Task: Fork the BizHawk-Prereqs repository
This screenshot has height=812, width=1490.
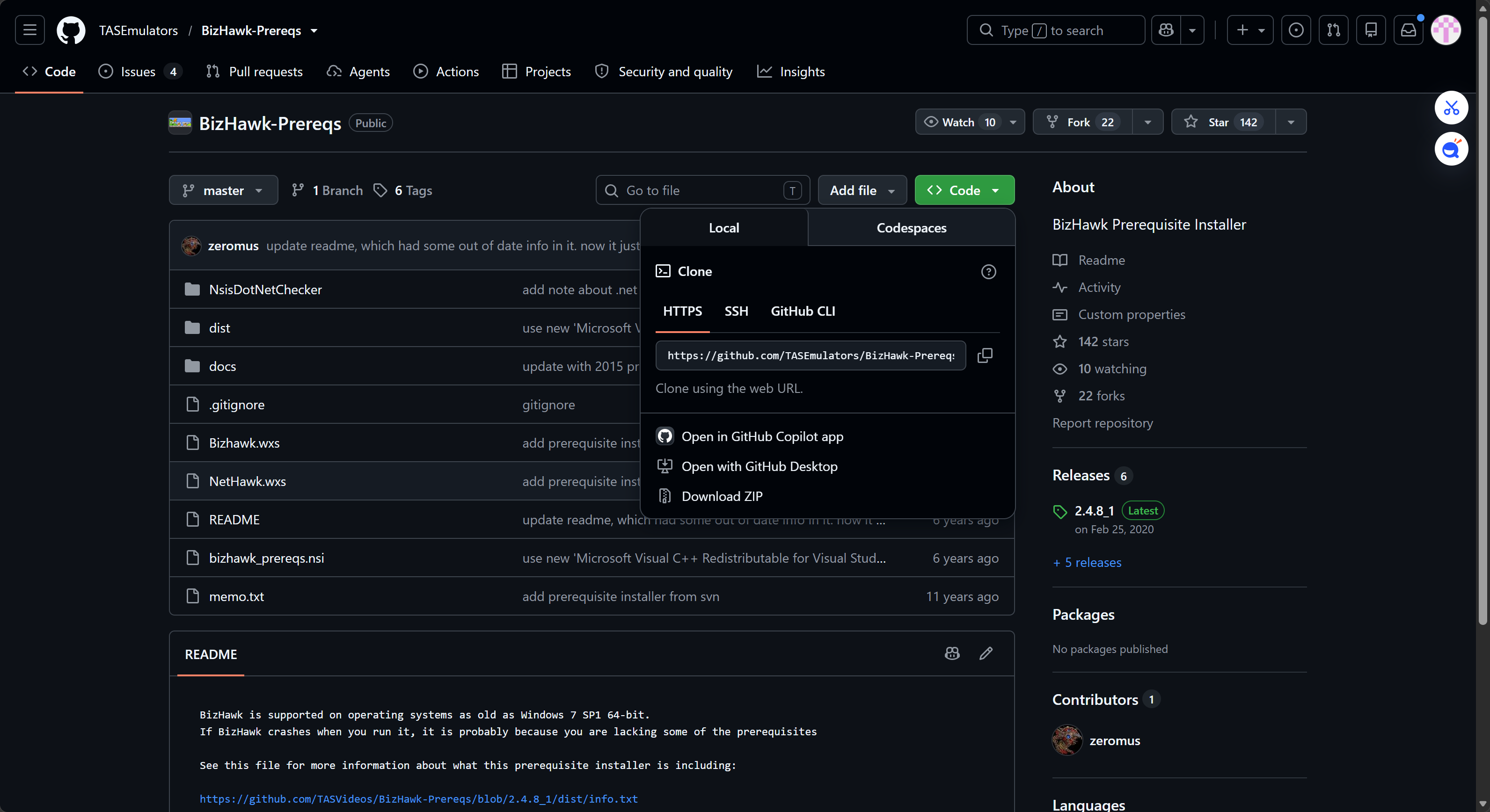Action: (1083, 122)
